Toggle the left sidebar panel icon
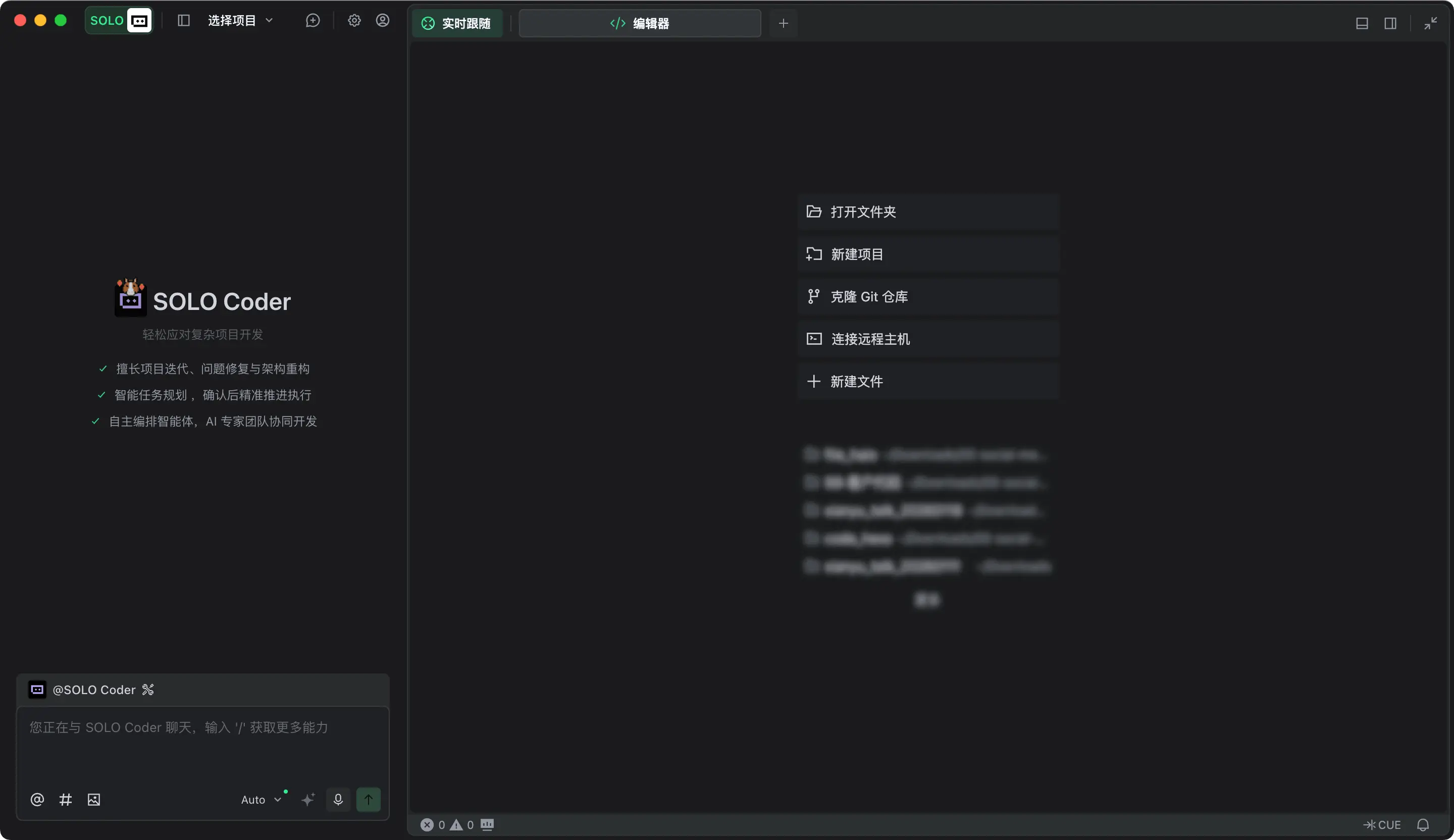Viewport: 1454px width, 840px height. click(183, 21)
